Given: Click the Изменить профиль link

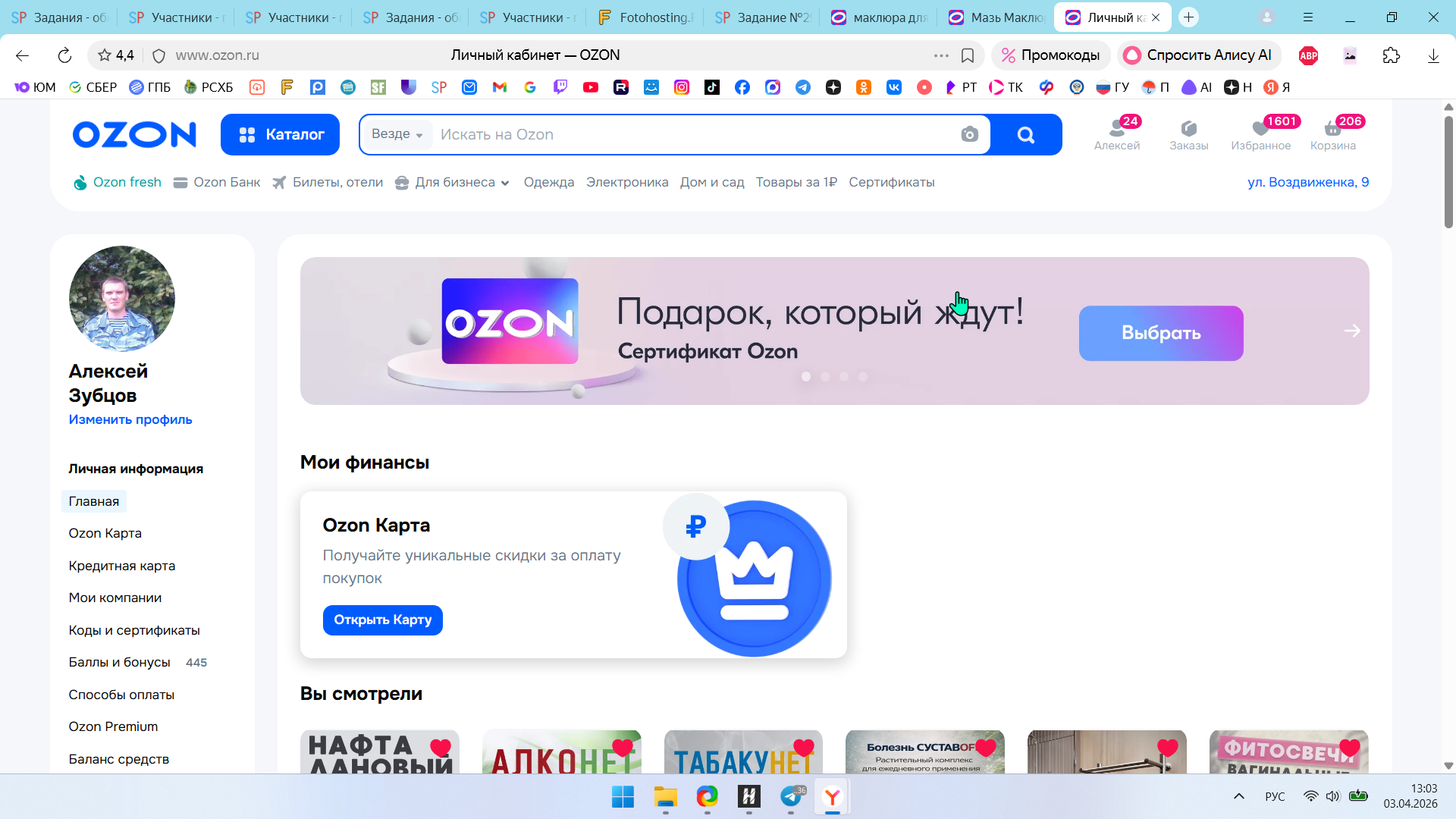Looking at the screenshot, I should [x=130, y=419].
